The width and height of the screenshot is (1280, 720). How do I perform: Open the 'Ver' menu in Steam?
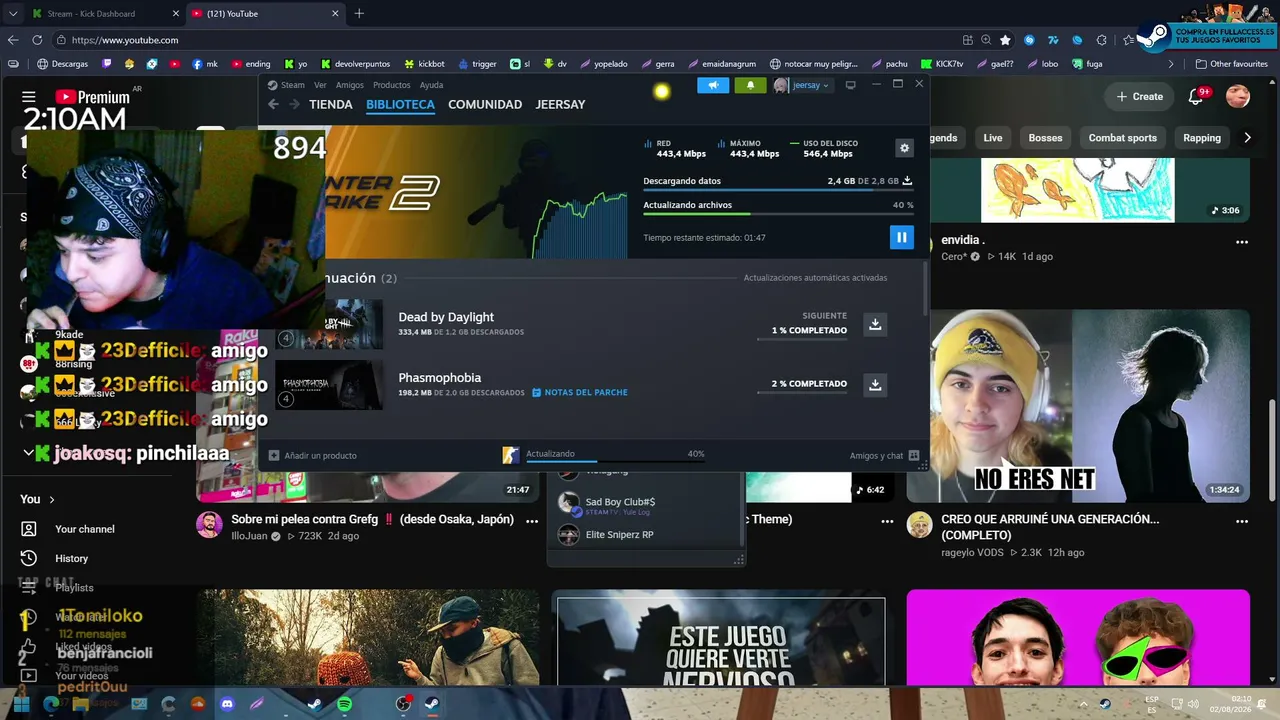pyautogui.click(x=320, y=85)
